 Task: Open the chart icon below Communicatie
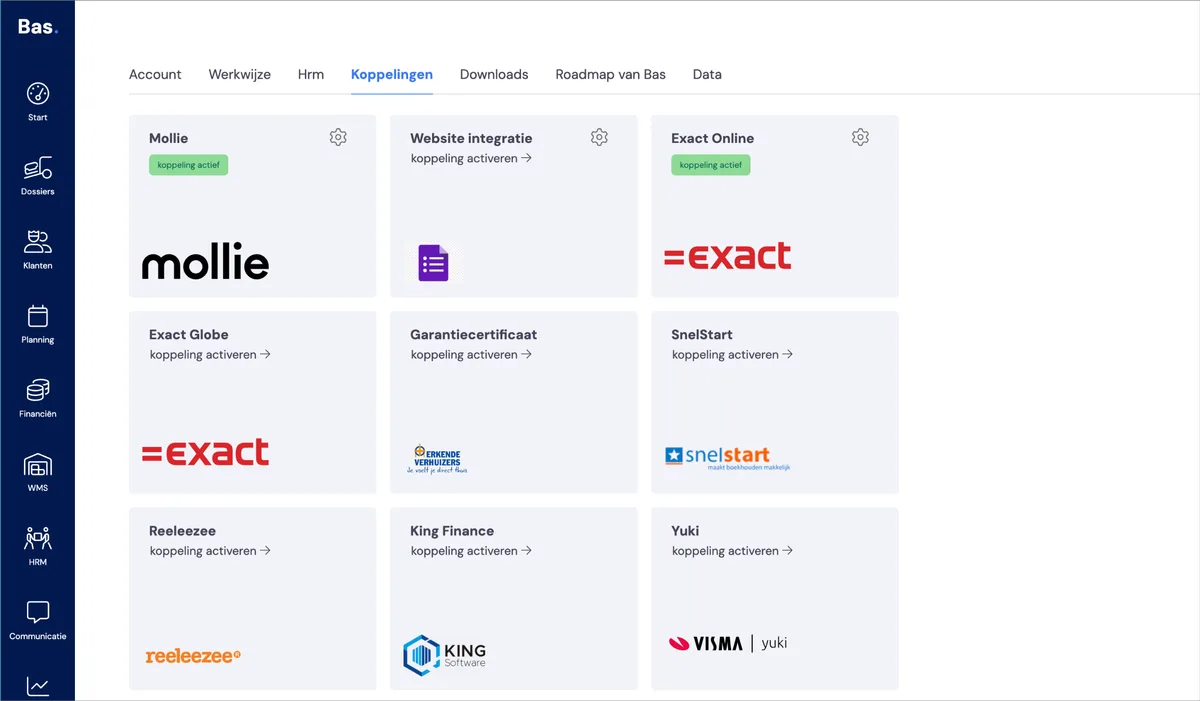tap(37, 686)
